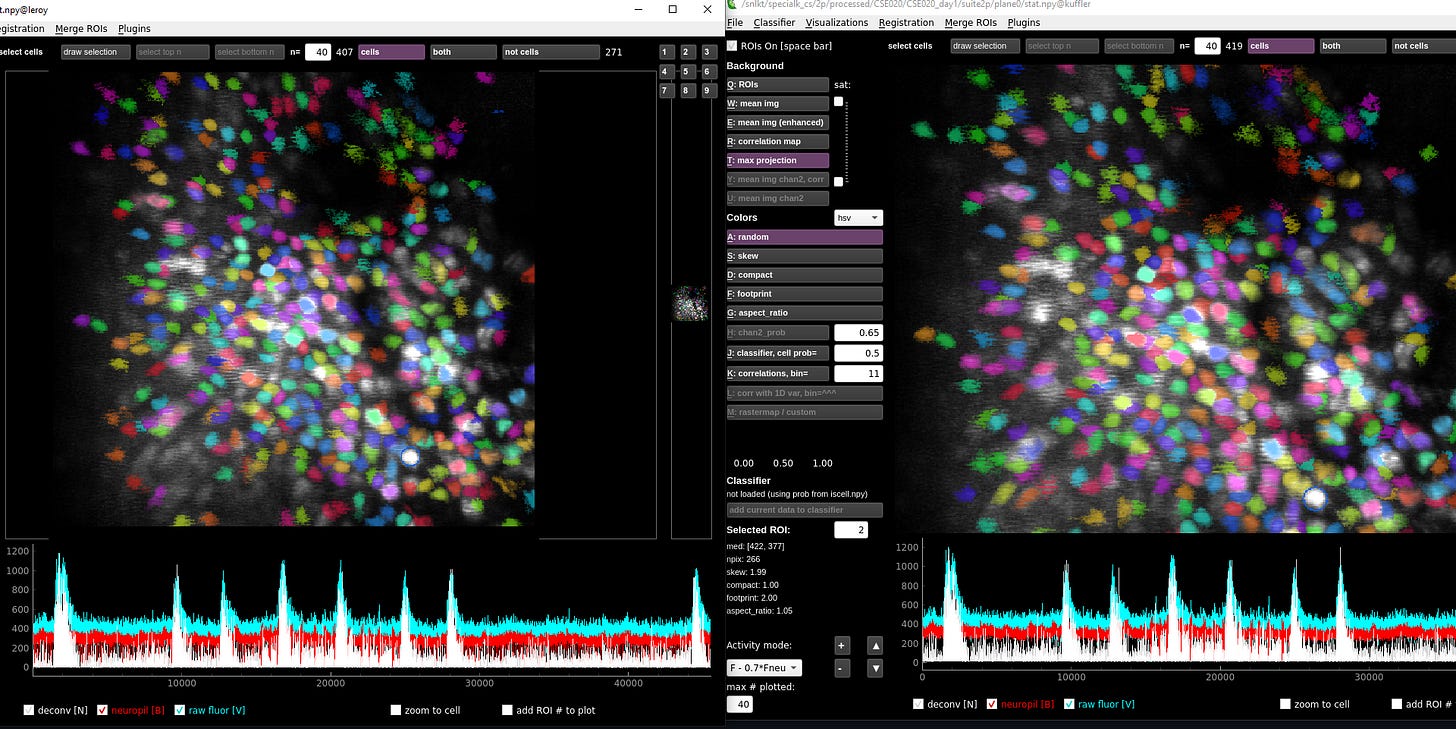Click cells view button in leroy window

(391, 52)
